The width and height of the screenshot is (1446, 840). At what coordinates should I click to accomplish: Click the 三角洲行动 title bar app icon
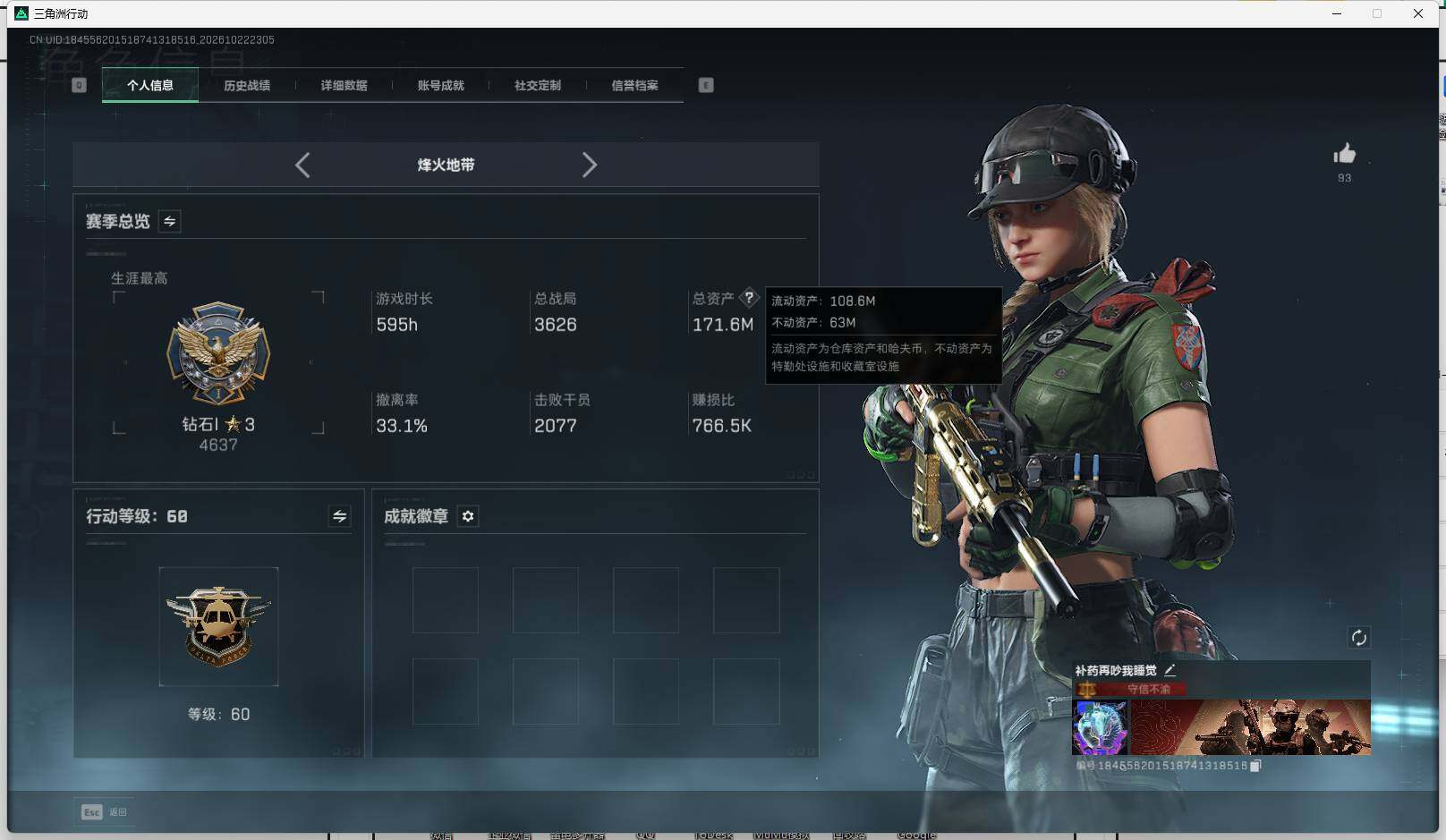[x=21, y=13]
